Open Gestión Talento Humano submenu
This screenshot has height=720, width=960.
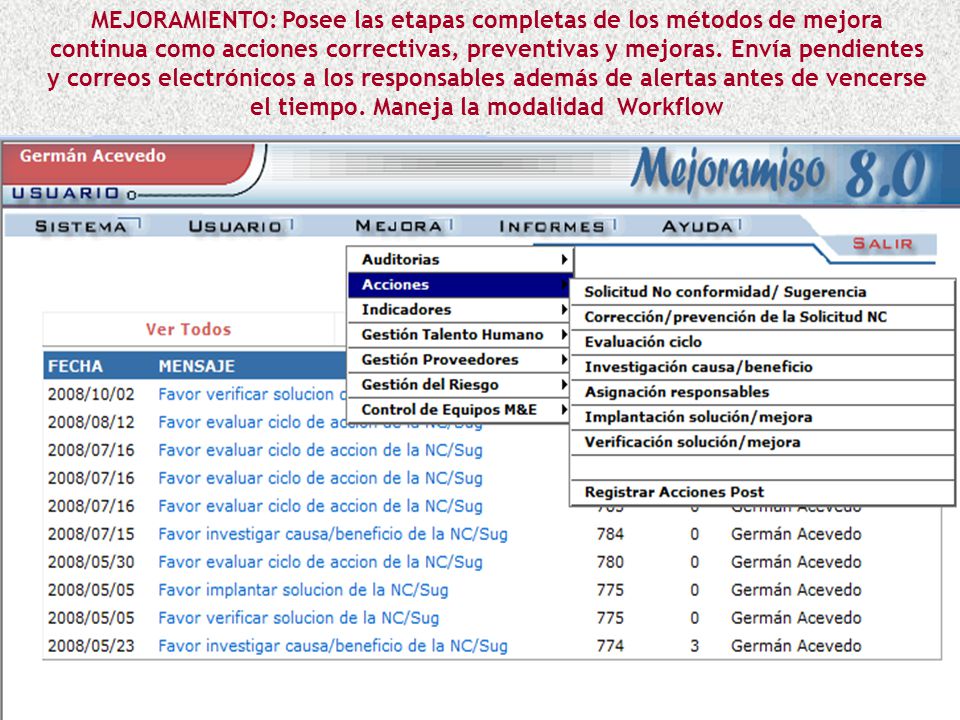pos(460,335)
